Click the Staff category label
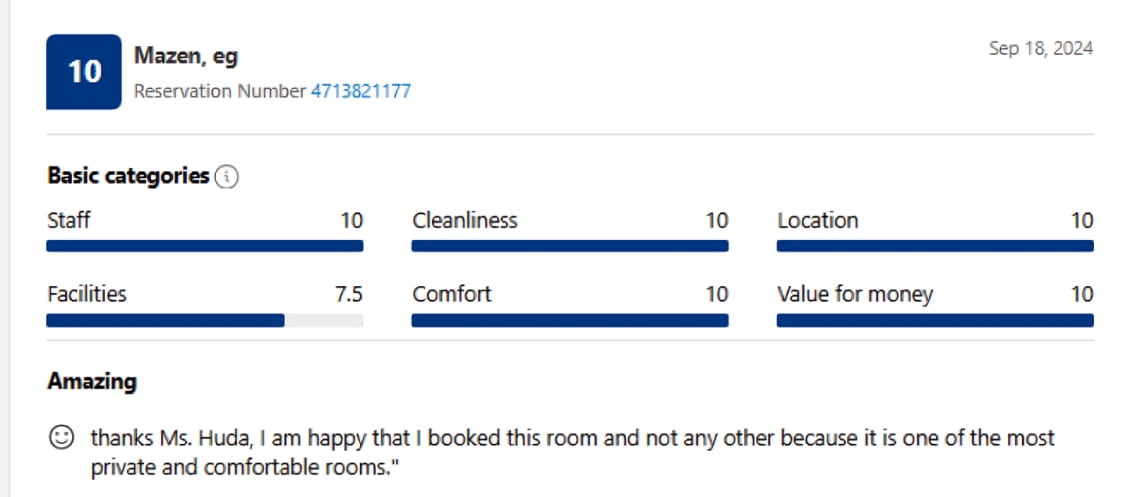This screenshot has height=497, width=1130. pos(69,220)
